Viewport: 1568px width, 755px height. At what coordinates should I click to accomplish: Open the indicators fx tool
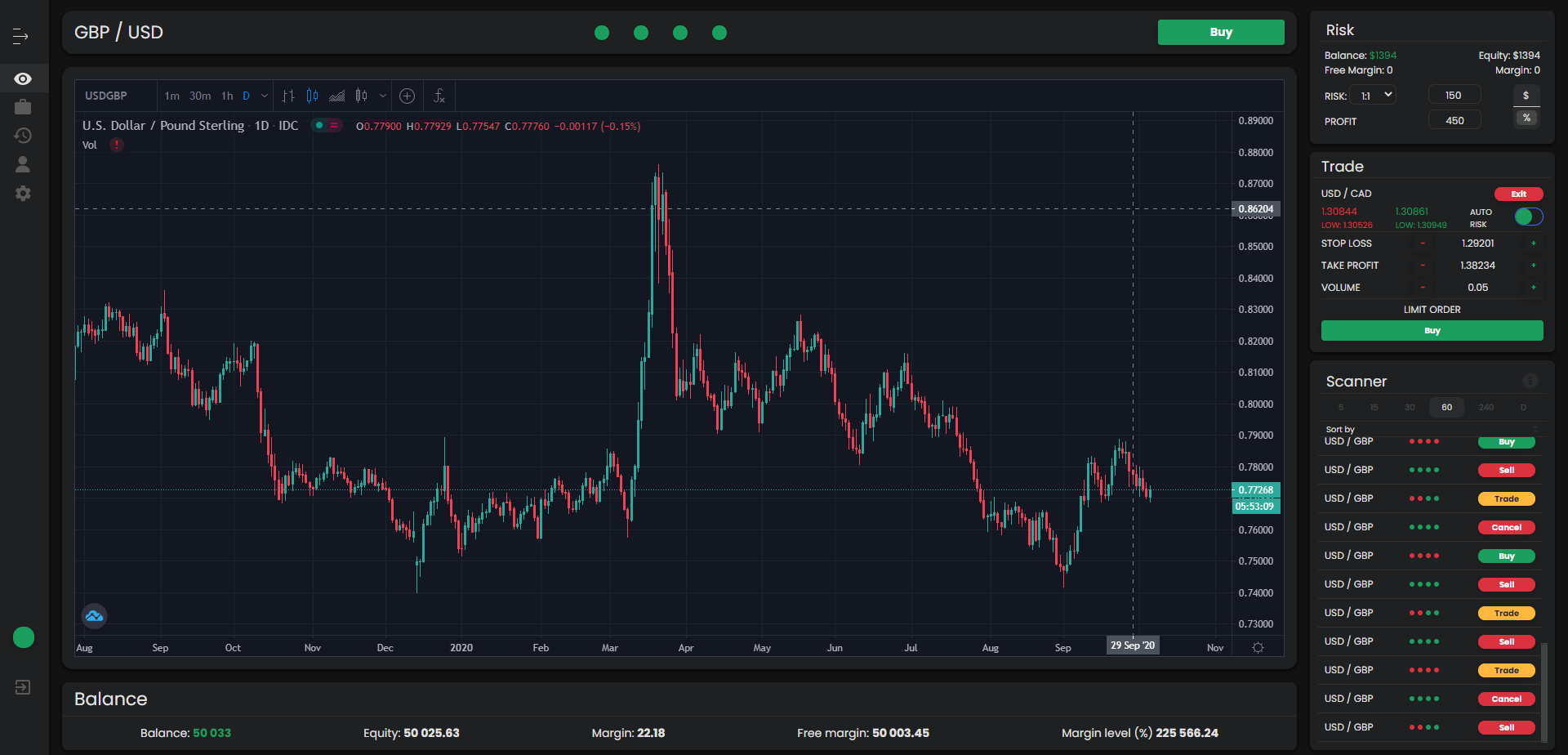[x=439, y=96]
